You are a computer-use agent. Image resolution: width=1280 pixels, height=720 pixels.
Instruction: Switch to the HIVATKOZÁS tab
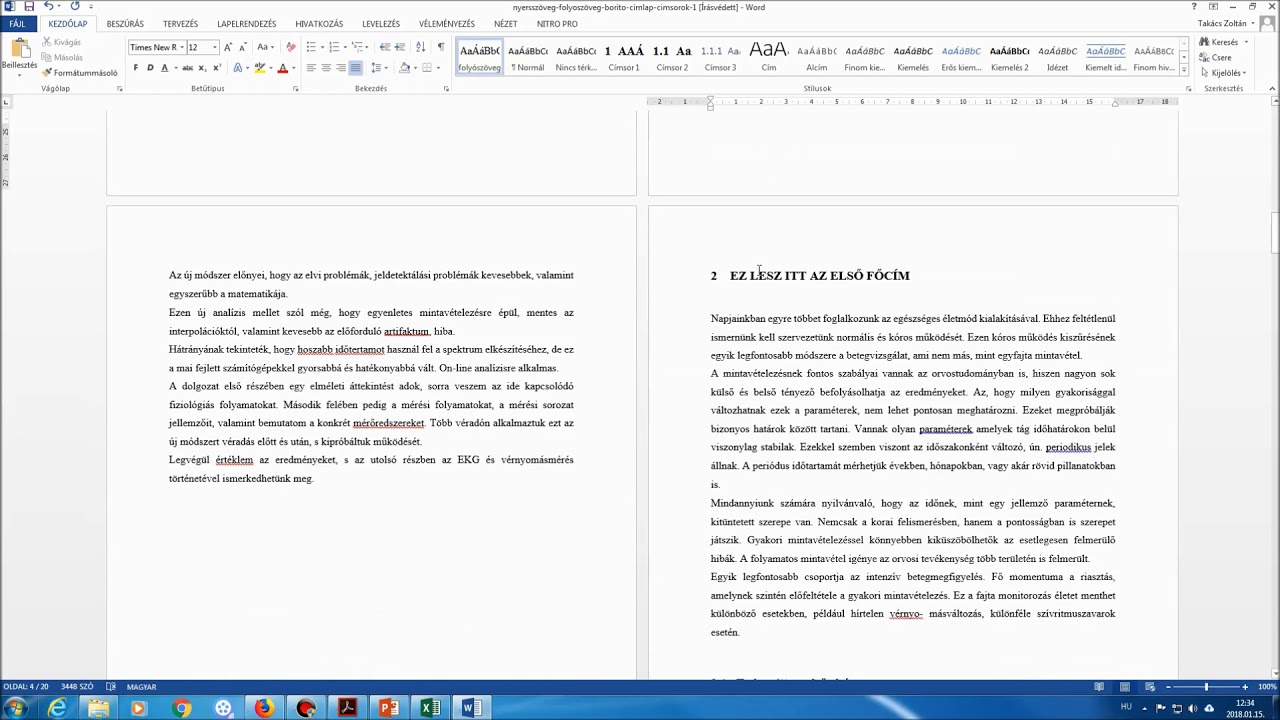pos(319,24)
